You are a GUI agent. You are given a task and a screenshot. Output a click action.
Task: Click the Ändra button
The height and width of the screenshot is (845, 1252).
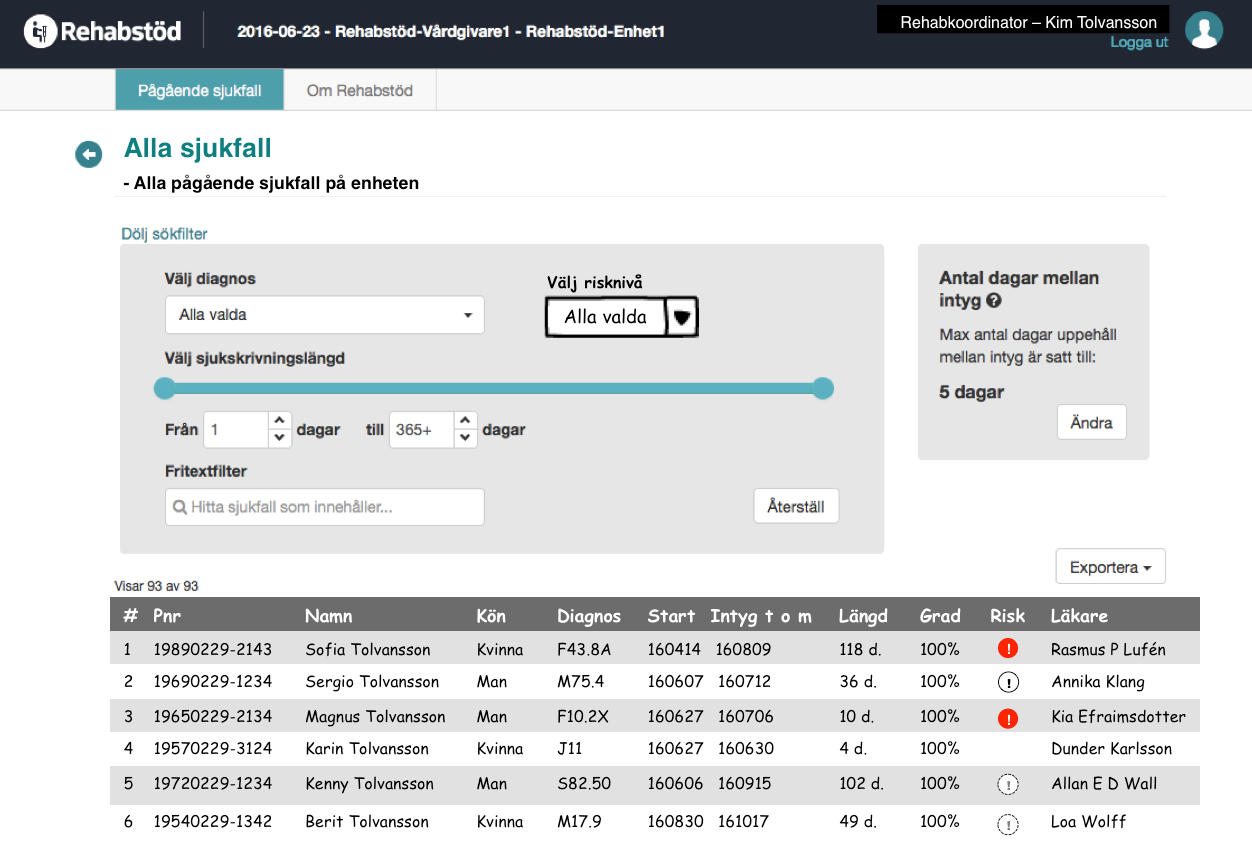1091,422
